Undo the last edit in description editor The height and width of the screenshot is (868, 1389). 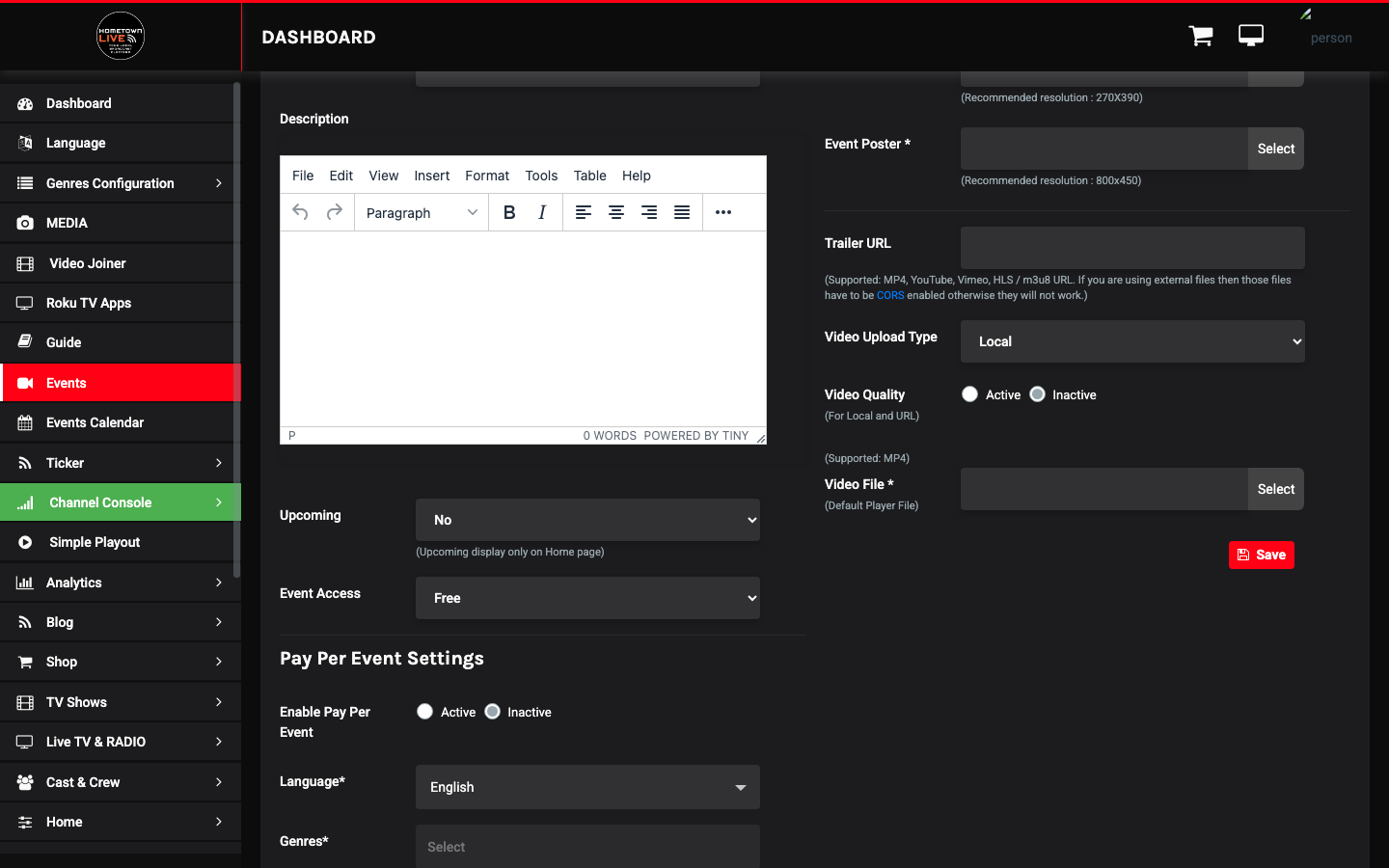pyautogui.click(x=300, y=212)
